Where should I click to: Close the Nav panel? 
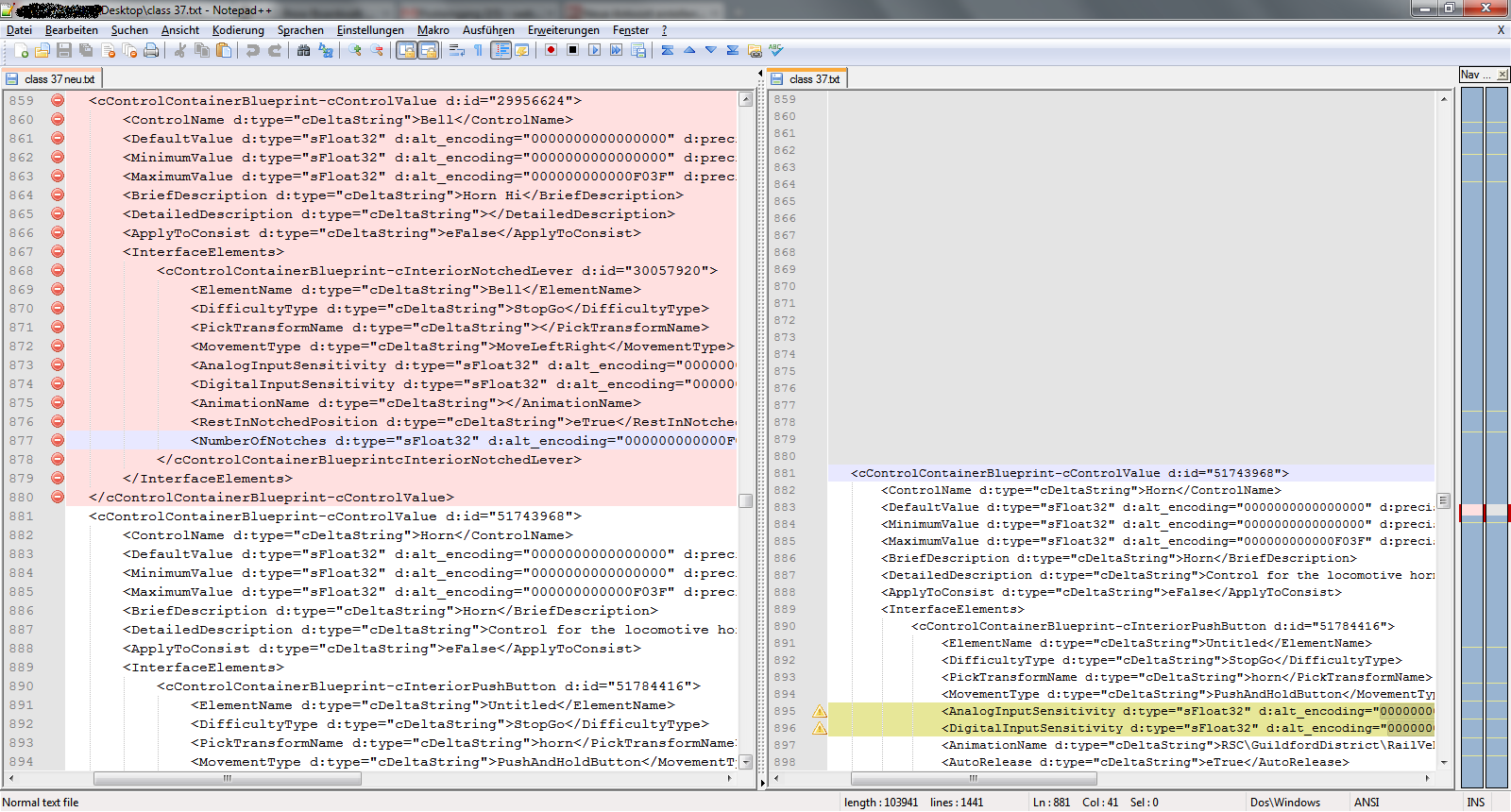tap(1503, 75)
